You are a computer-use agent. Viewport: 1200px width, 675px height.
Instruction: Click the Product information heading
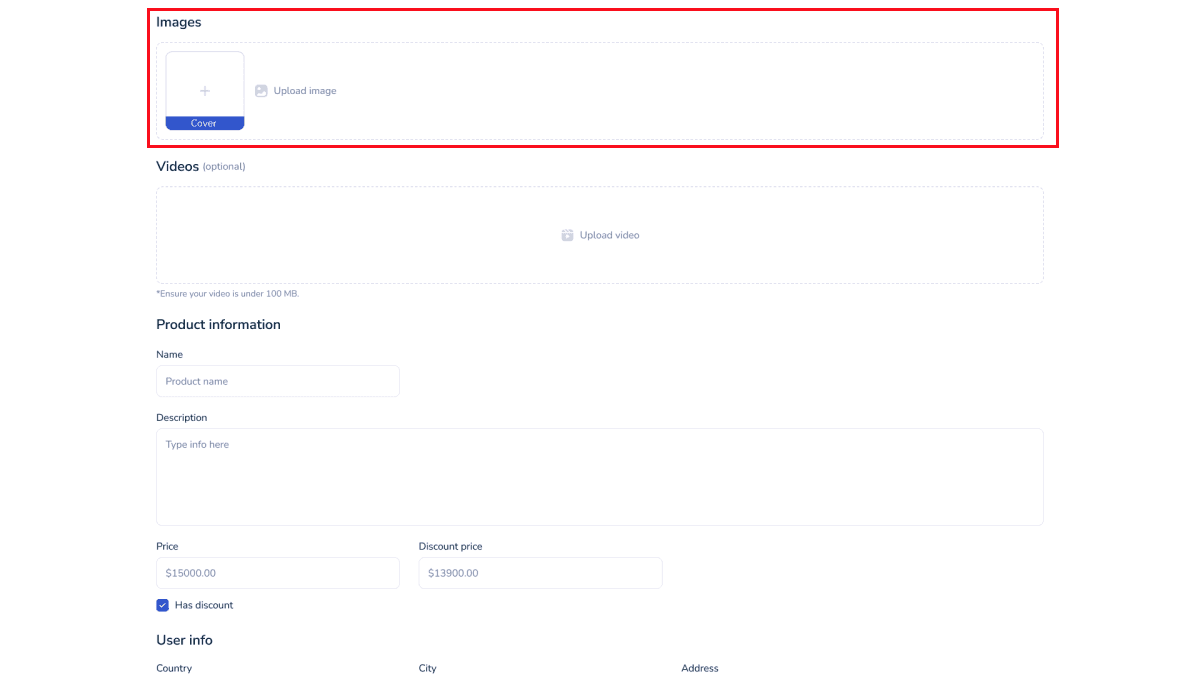click(x=218, y=325)
